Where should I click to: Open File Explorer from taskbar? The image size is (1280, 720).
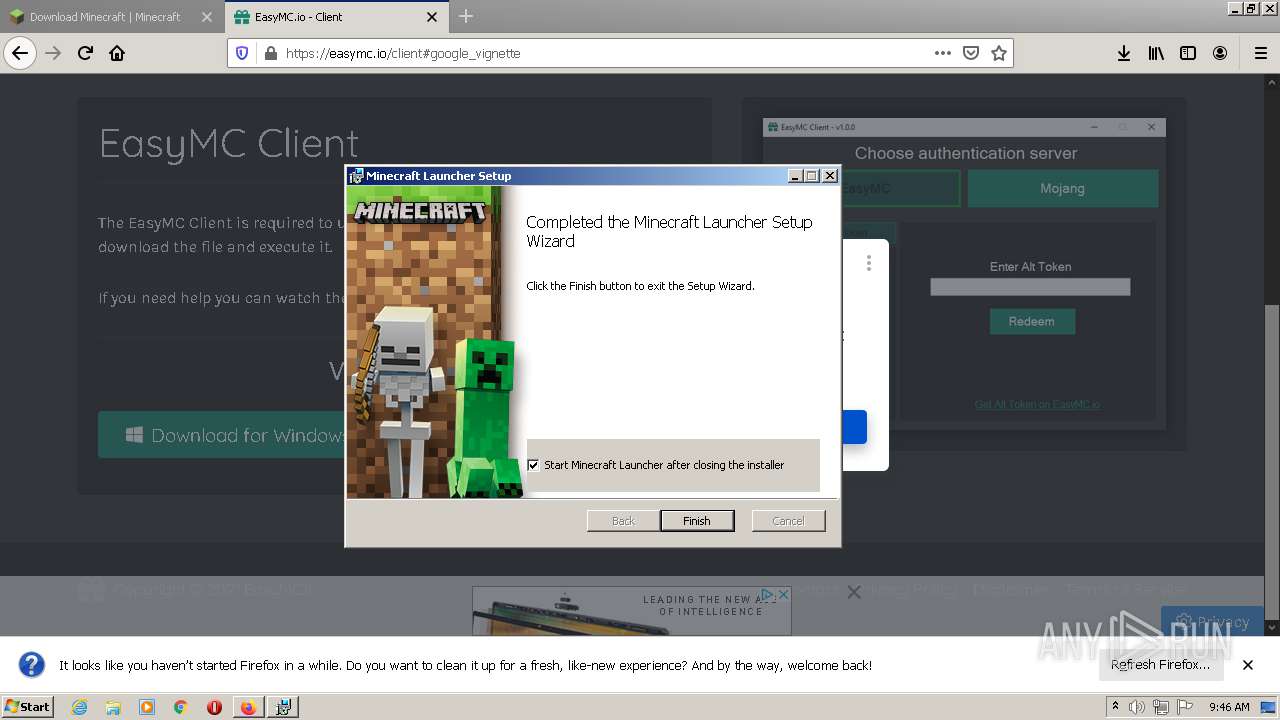pos(113,707)
